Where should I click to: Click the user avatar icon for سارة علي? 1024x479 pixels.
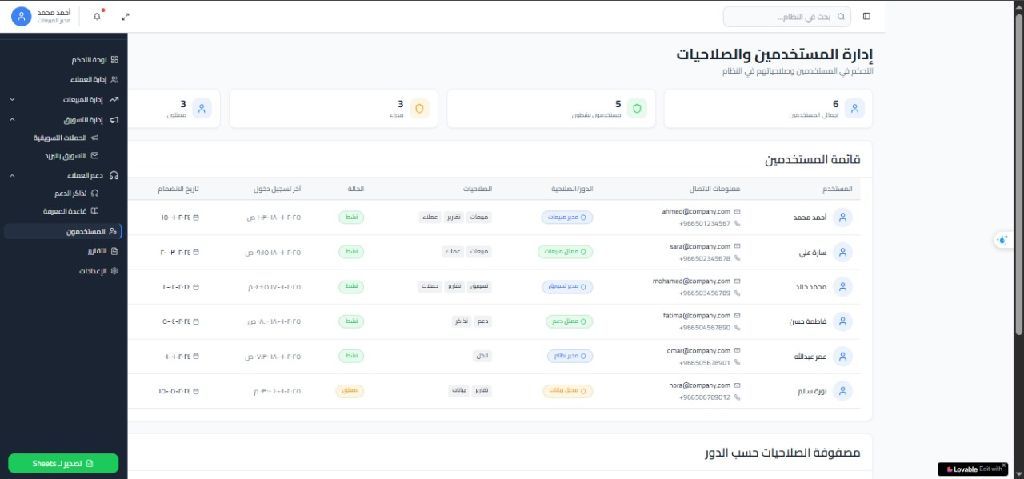coord(843,252)
